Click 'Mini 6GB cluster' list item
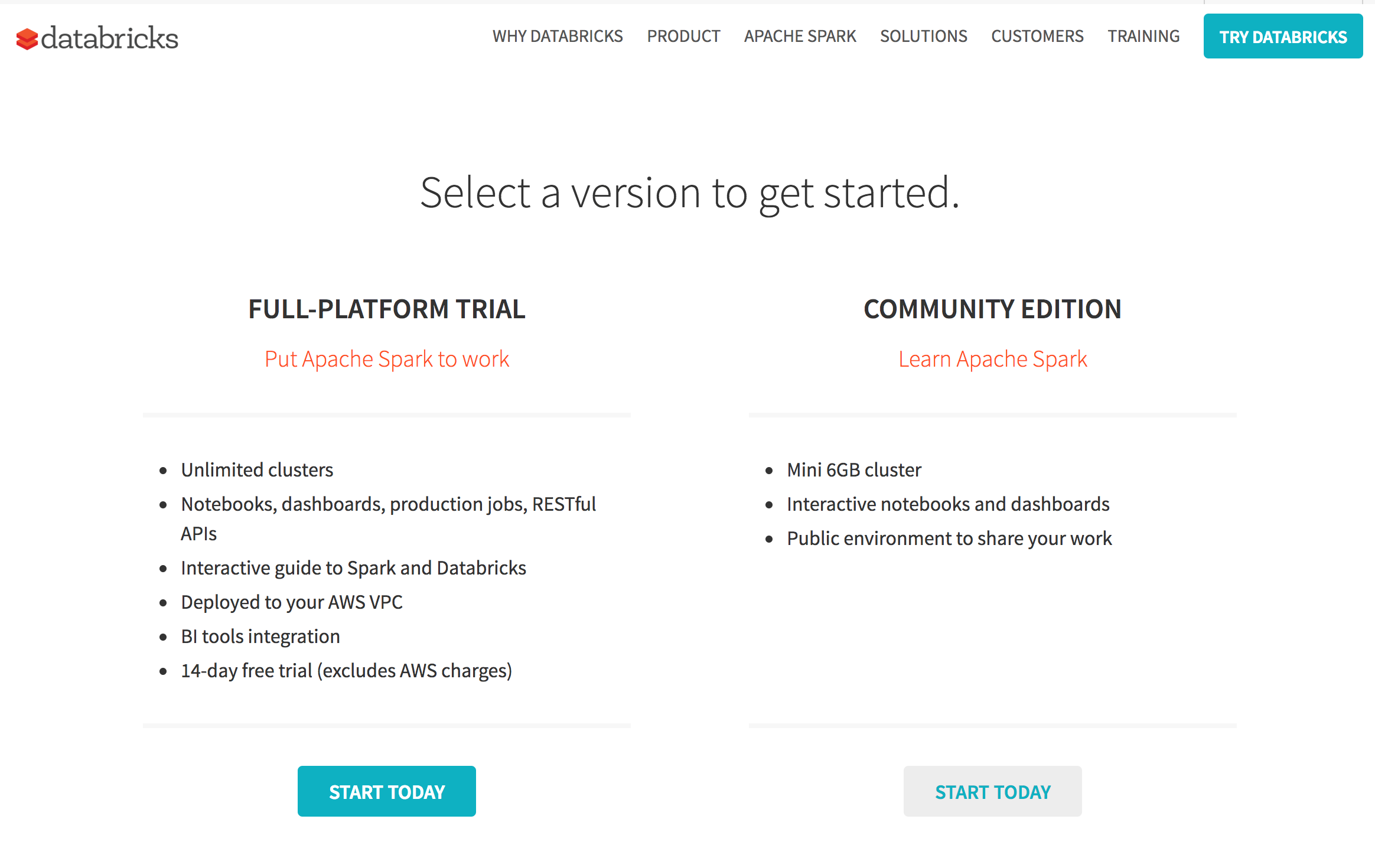The image size is (1375, 868). [854, 470]
